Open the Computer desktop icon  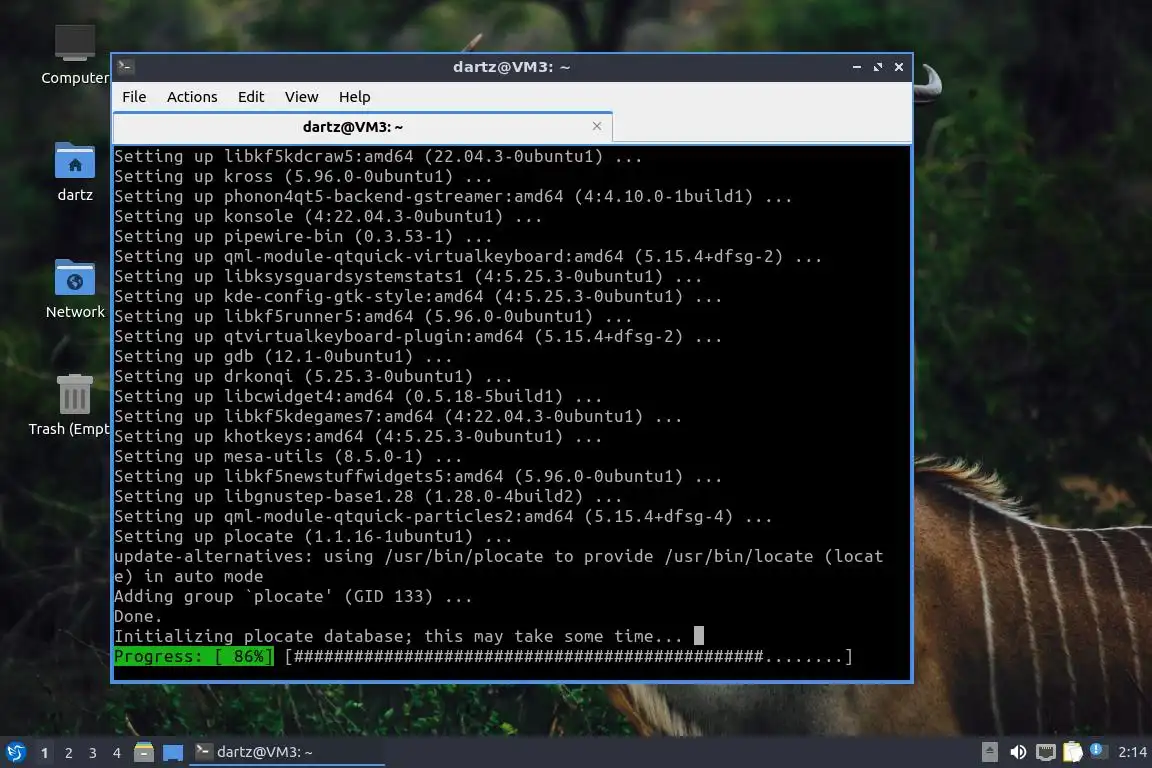[x=75, y=54]
